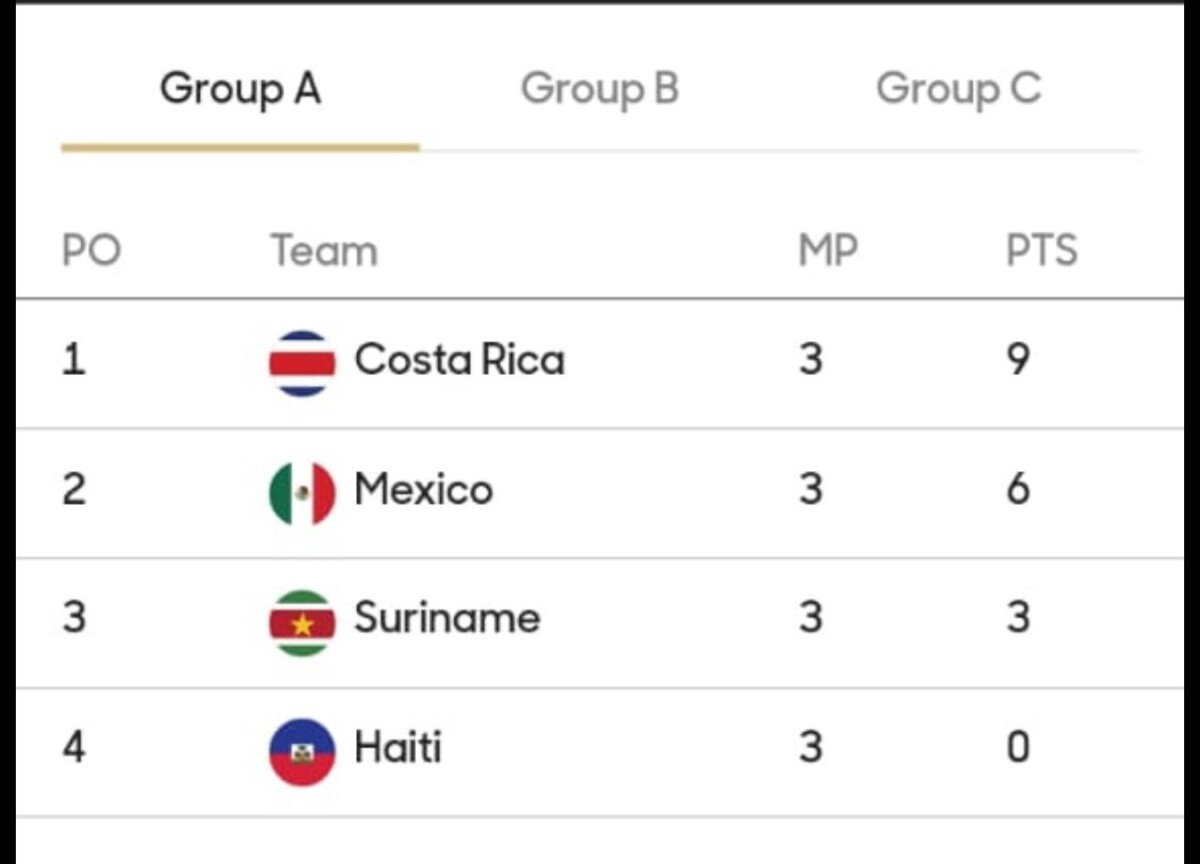Click position number 3 for Suriname

(x=74, y=618)
